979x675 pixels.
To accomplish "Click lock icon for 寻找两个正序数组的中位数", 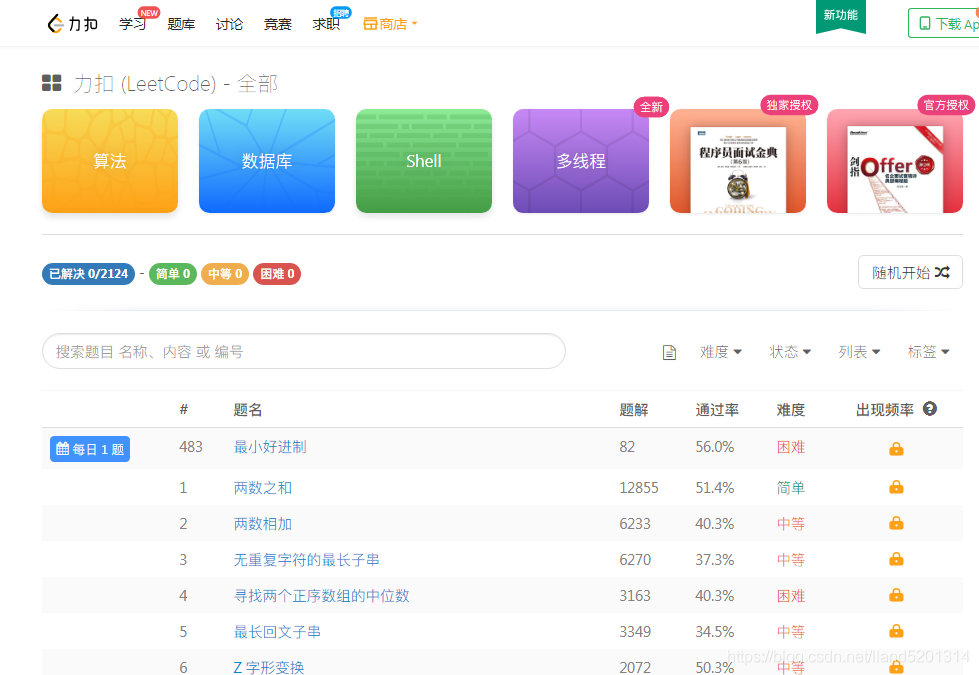I will pos(896,595).
